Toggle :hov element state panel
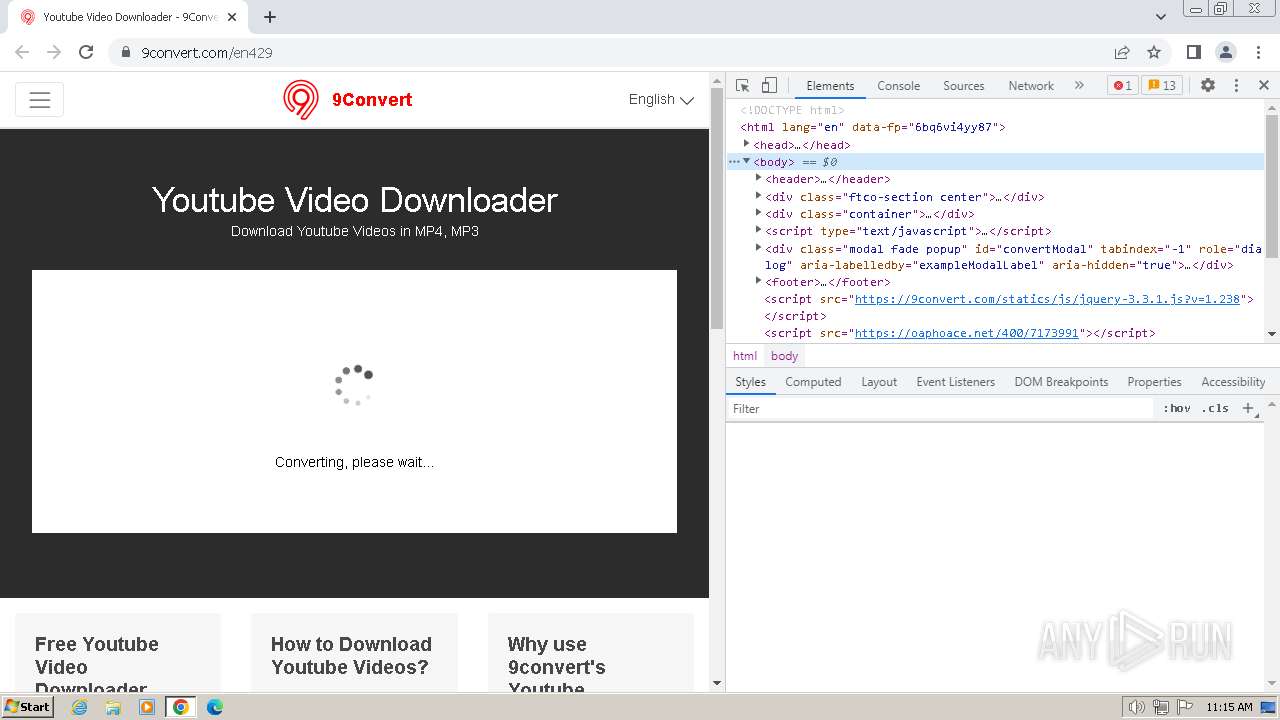1280x720 pixels. coord(1176,408)
